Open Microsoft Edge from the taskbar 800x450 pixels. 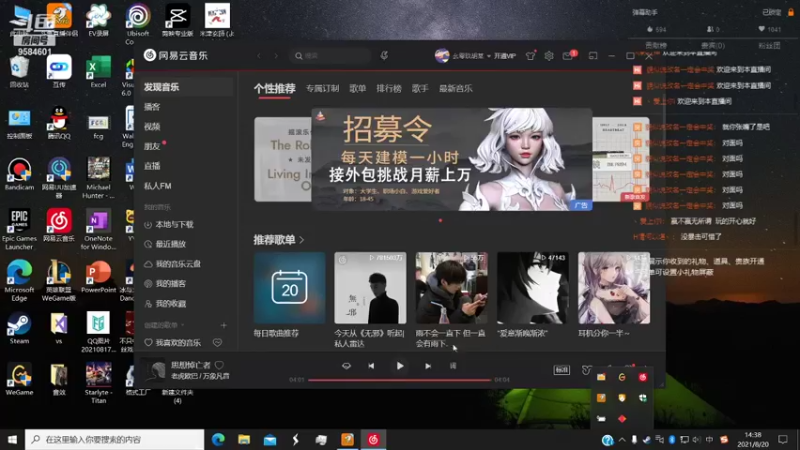218,439
